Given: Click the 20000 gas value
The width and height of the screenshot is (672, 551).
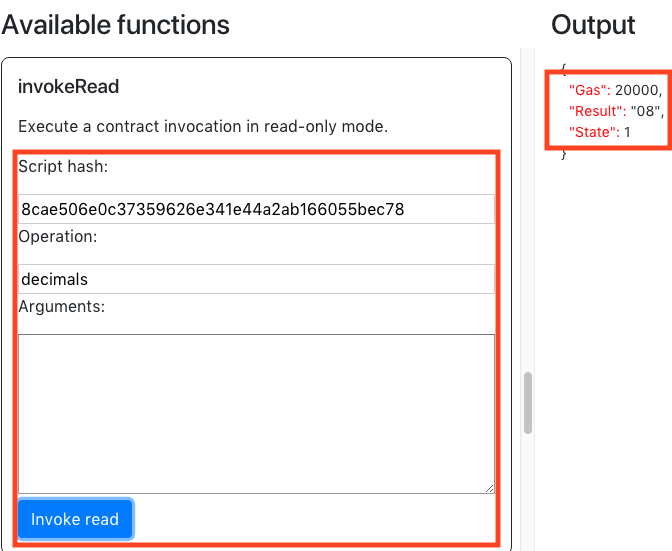Looking at the screenshot, I should (x=638, y=89).
